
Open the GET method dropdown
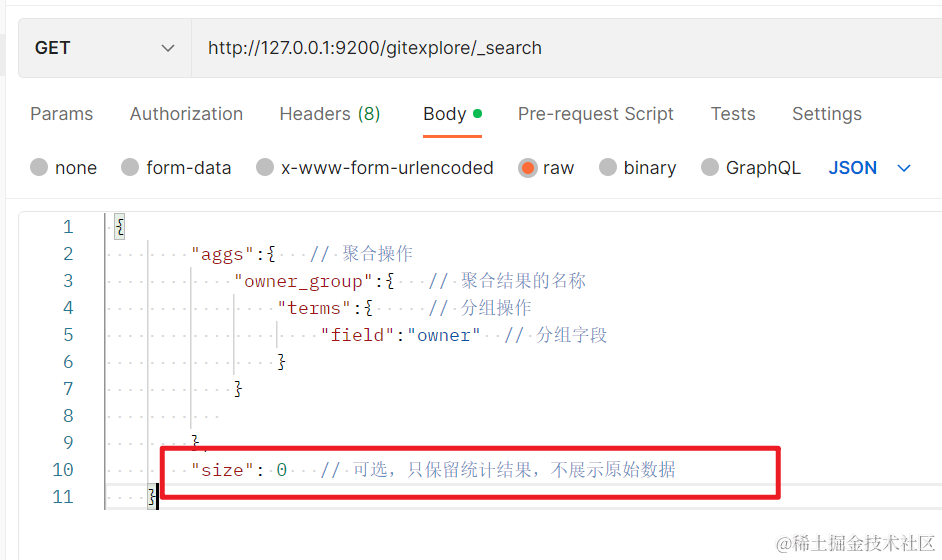click(x=105, y=48)
